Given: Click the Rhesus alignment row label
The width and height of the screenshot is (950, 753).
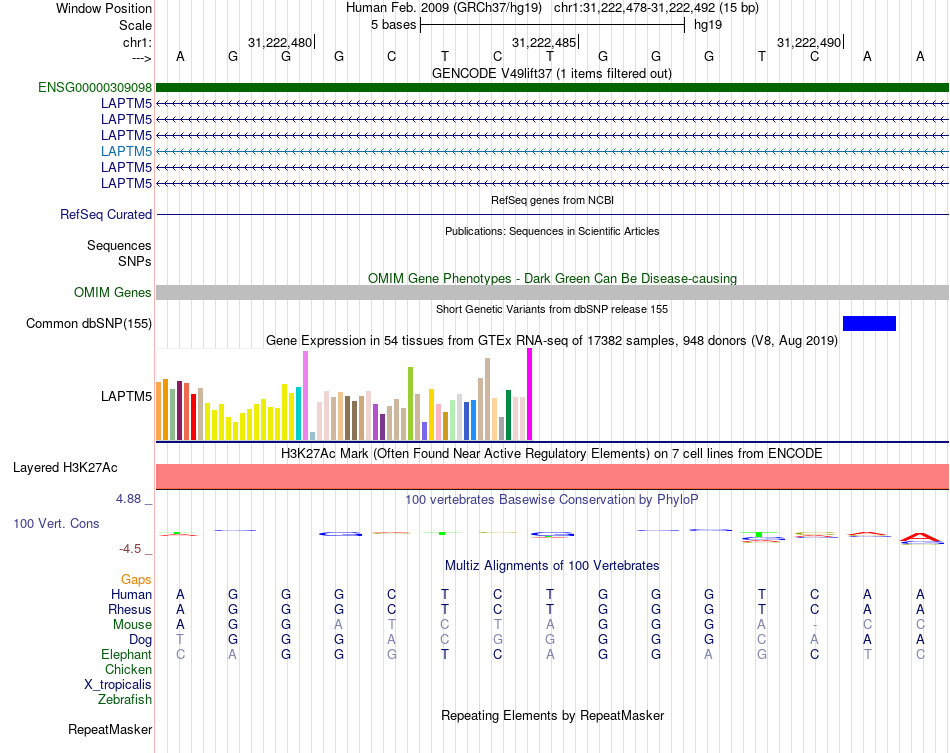Looking at the screenshot, I should coord(130,609).
